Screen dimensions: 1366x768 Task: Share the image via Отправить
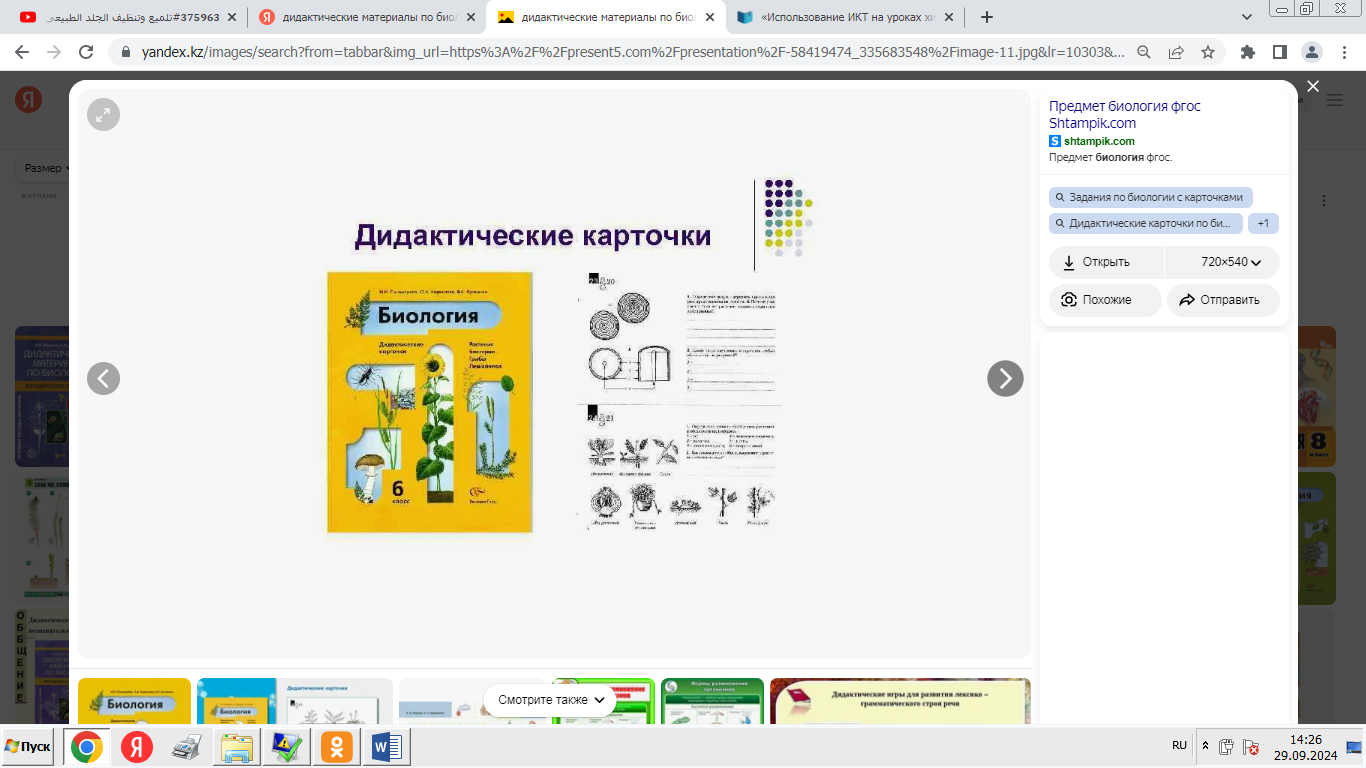pos(1223,300)
